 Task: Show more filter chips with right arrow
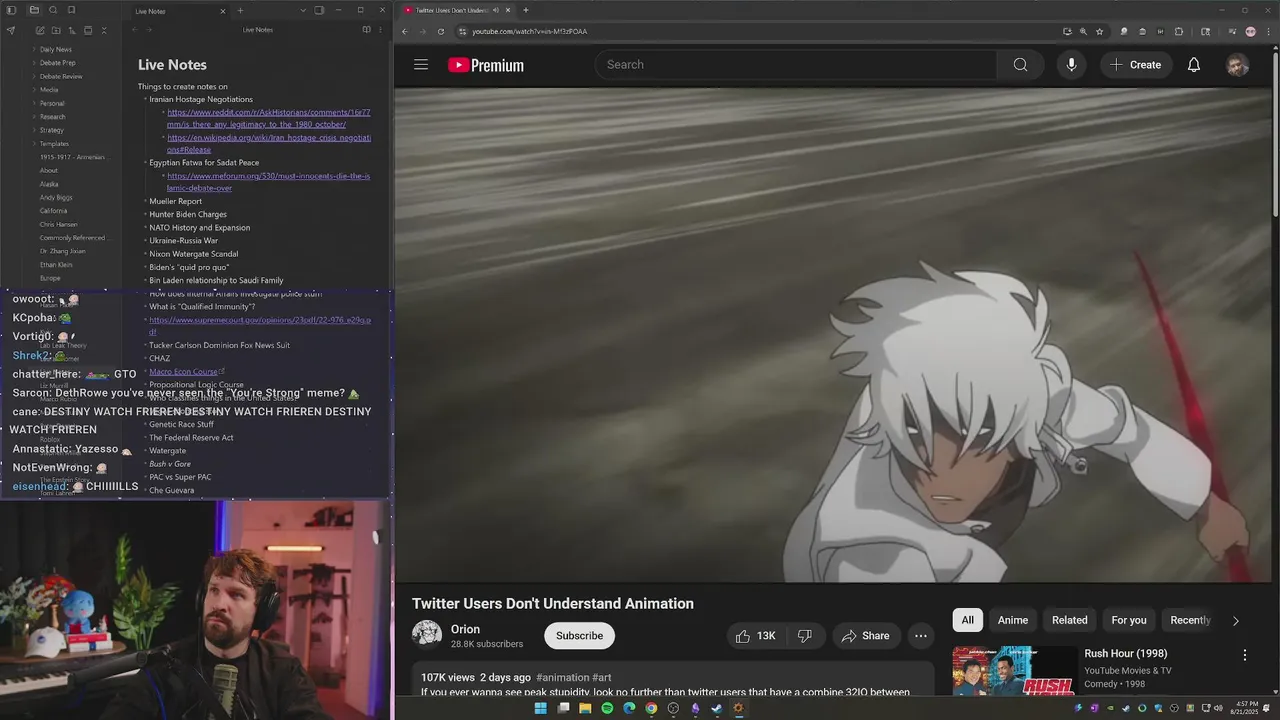click(1235, 621)
